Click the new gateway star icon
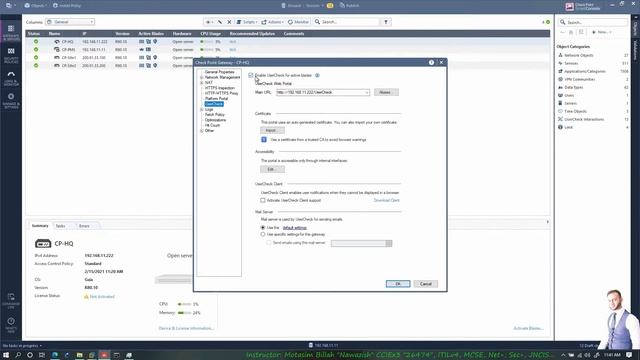Viewport: 640px width, 360px height. point(209,22)
